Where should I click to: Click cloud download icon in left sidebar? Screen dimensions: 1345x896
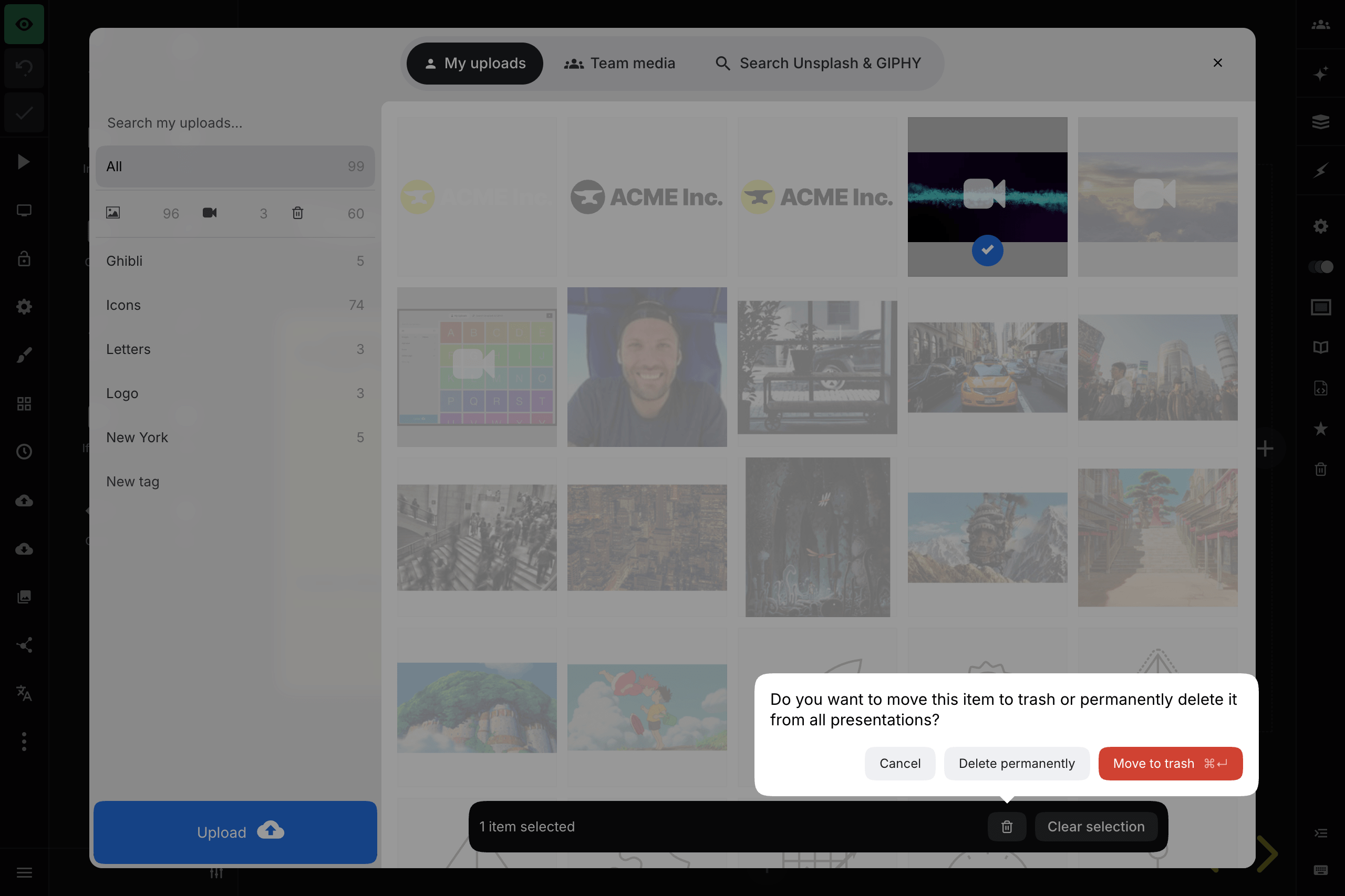coord(24,549)
